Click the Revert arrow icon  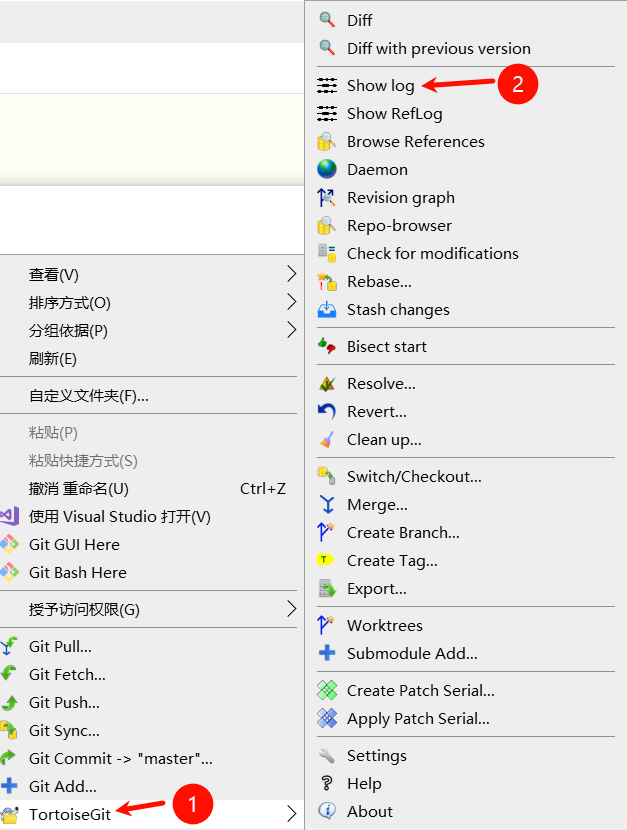(x=327, y=412)
